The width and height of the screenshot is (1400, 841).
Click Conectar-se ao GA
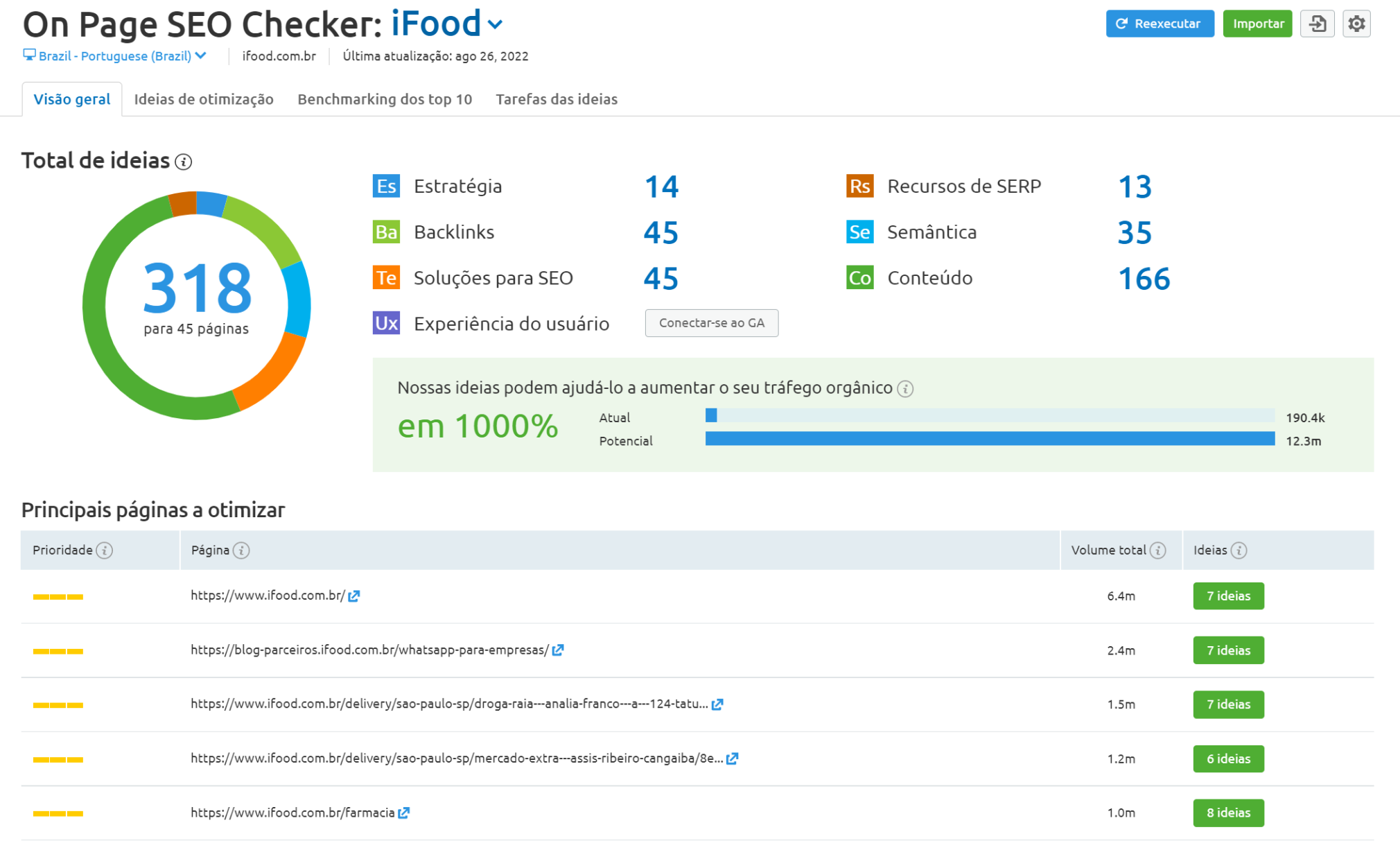[711, 322]
